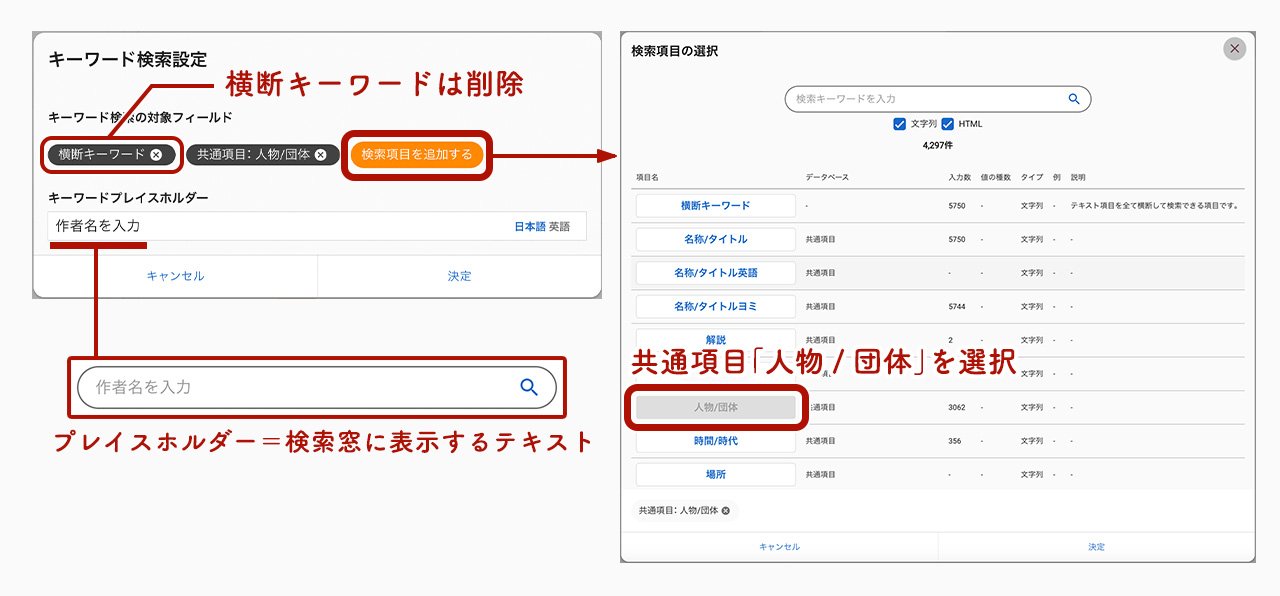The image size is (1280, 596).
Task: Close the 検索項目の選択 dialog with X
Action: [x=1235, y=48]
